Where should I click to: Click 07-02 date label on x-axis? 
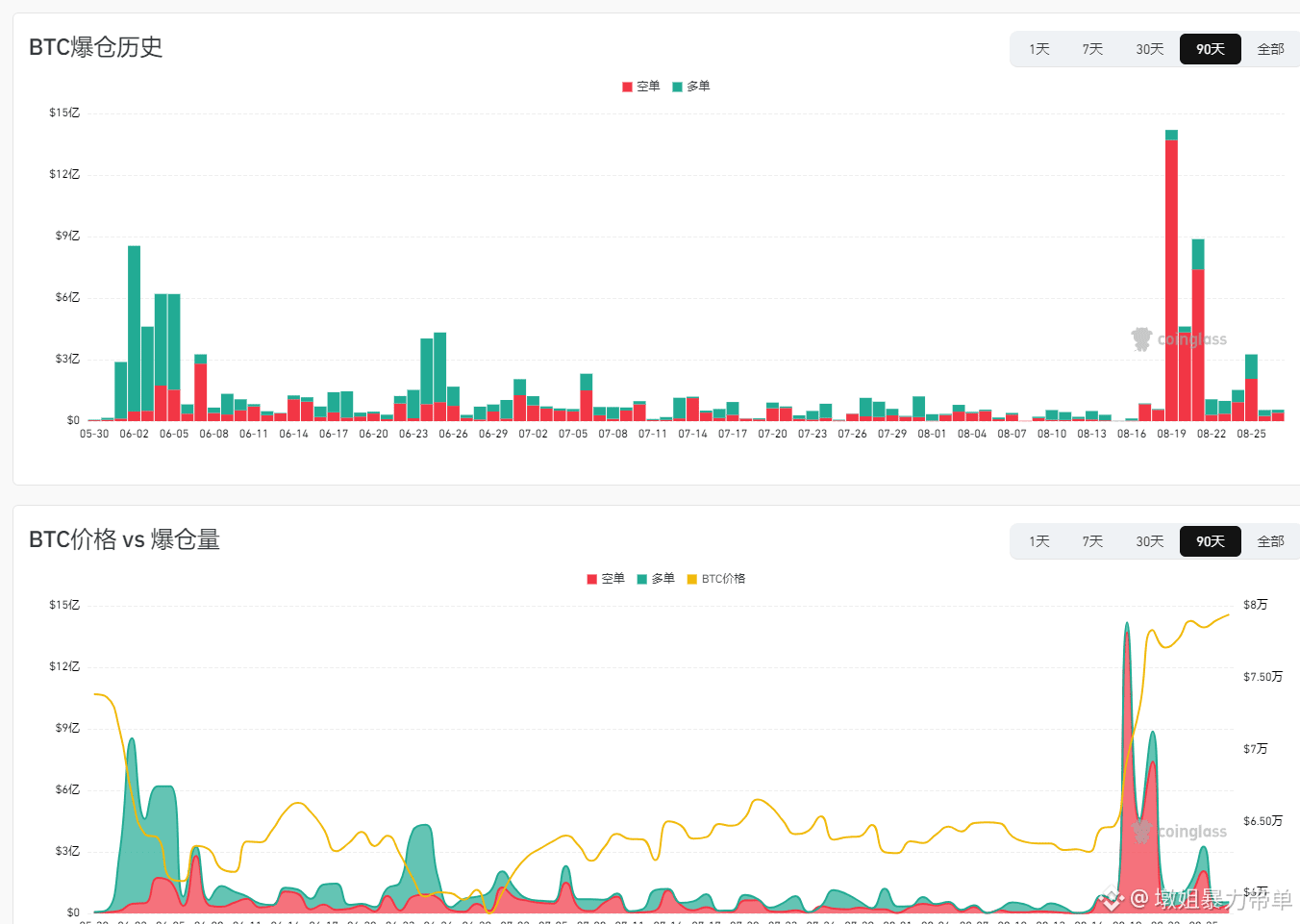tap(533, 434)
